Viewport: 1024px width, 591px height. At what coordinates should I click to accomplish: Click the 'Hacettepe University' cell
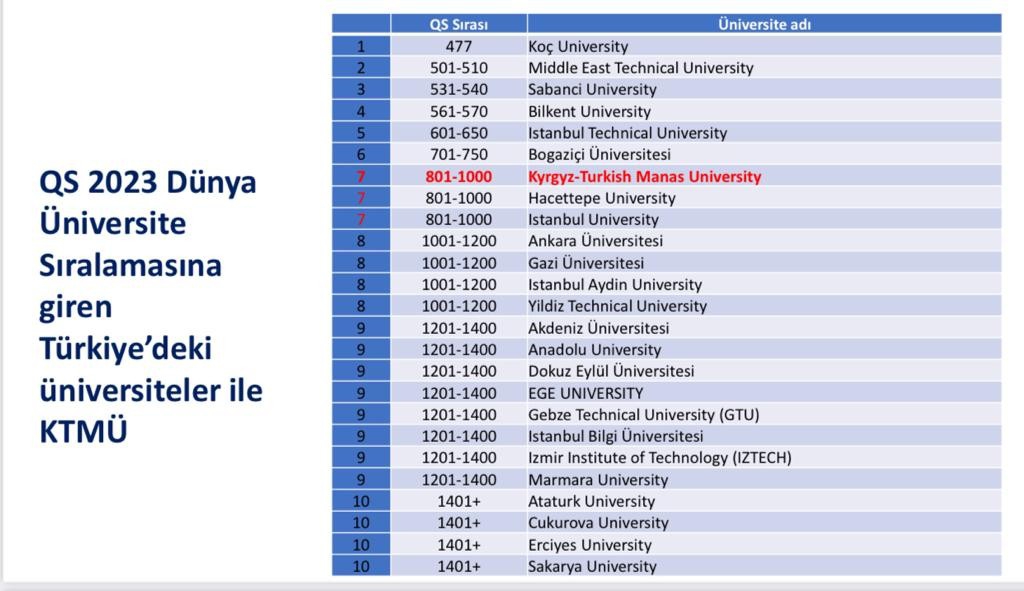click(x=764, y=198)
